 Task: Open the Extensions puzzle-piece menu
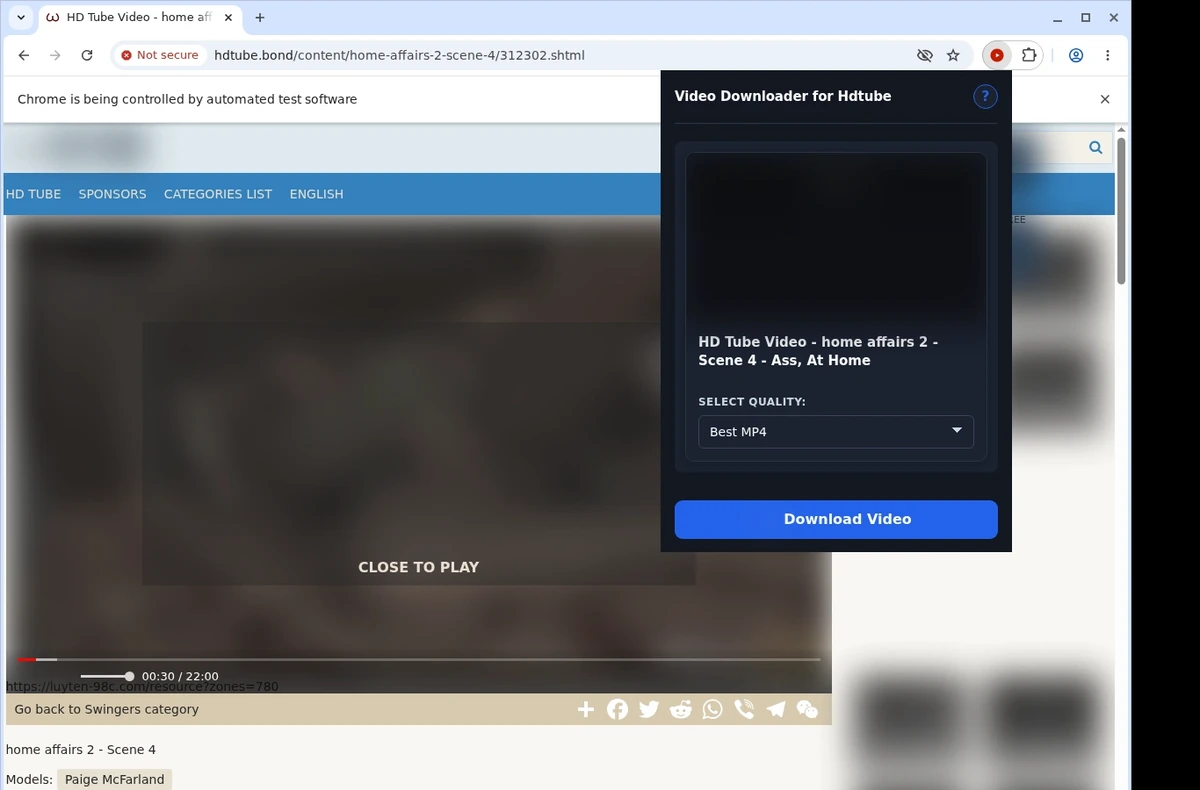coord(1028,55)
